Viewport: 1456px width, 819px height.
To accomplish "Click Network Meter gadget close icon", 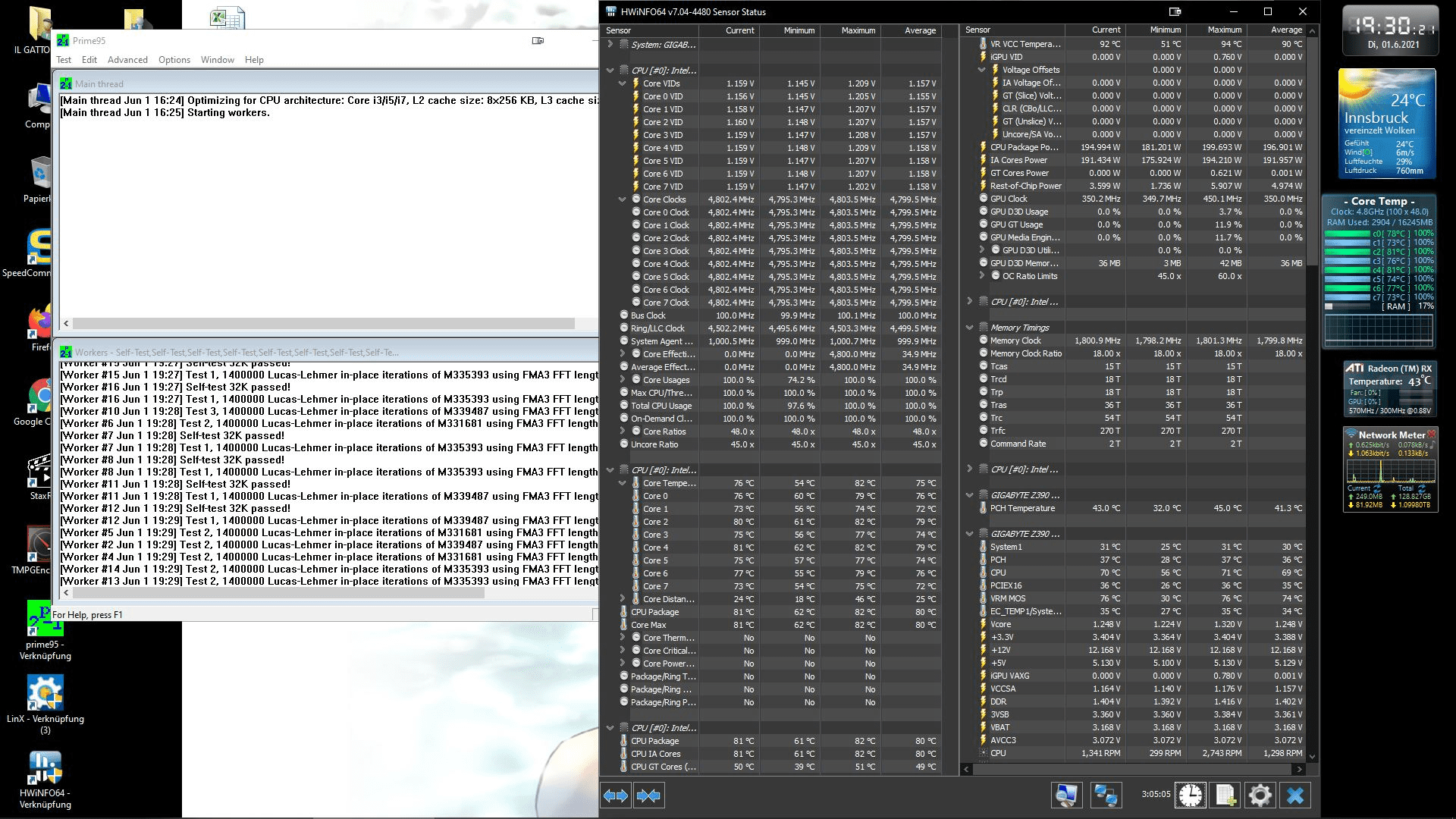I will (1431, 435).
